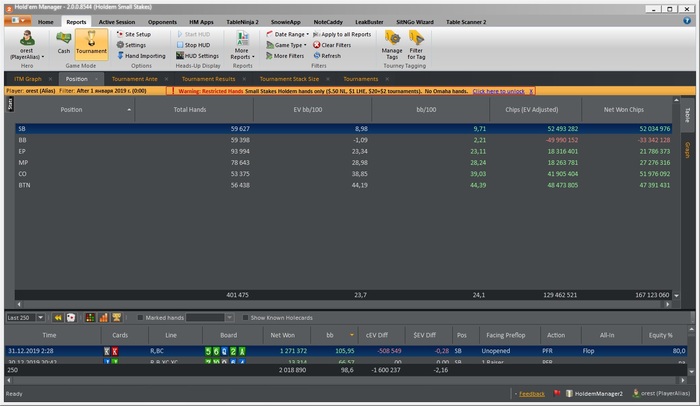Switch to the Home ribbon tab
Viewport: 700px width, 406px height.
tap(46, 22)
